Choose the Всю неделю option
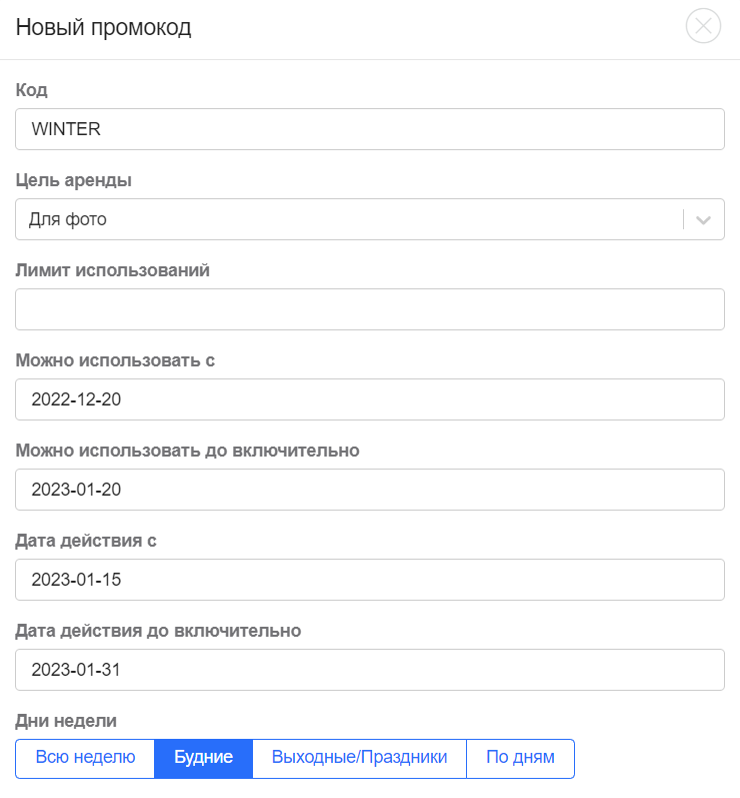740x798 pixels. (85, 758)
